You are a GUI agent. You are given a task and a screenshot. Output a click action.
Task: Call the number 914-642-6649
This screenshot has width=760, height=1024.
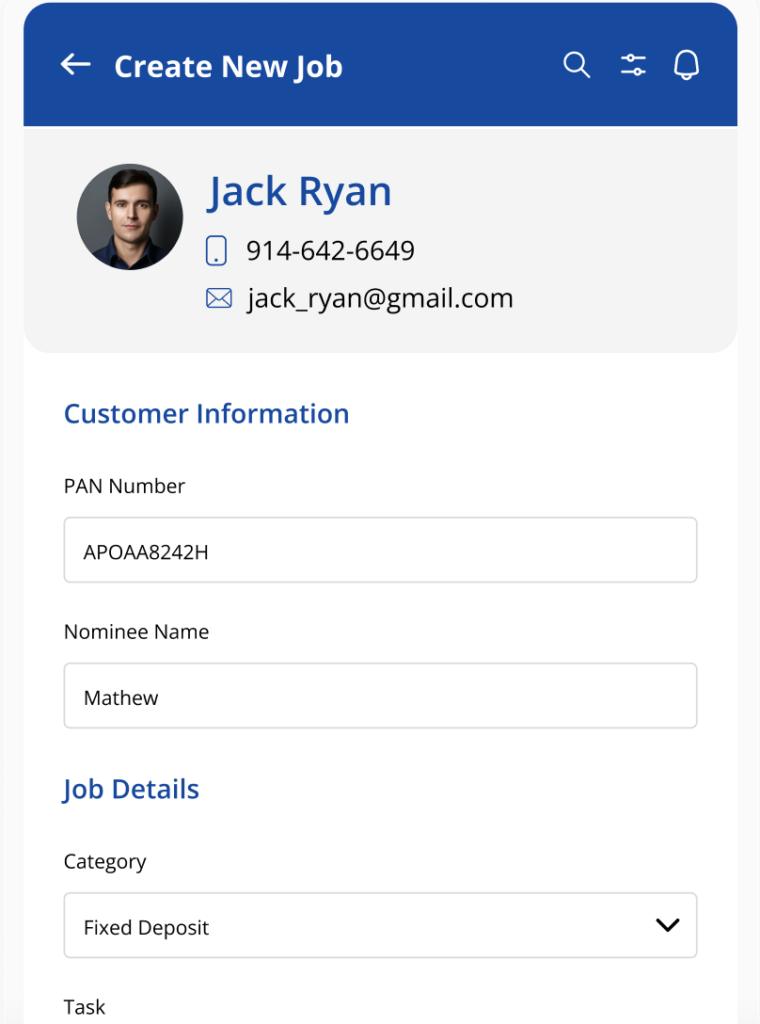[330, 251]
